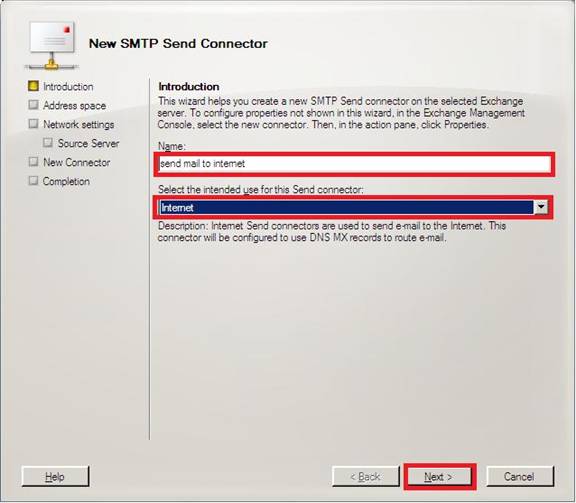Viewport: 576px width, 503px height.
Task: Select the Completion wizard step
Action: (66, 182)
